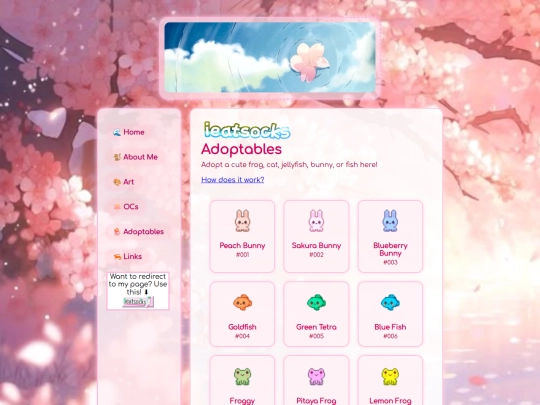Viewport: 540px width, 405px height.
Task: Navigate to OCs page
Action: 131,207
